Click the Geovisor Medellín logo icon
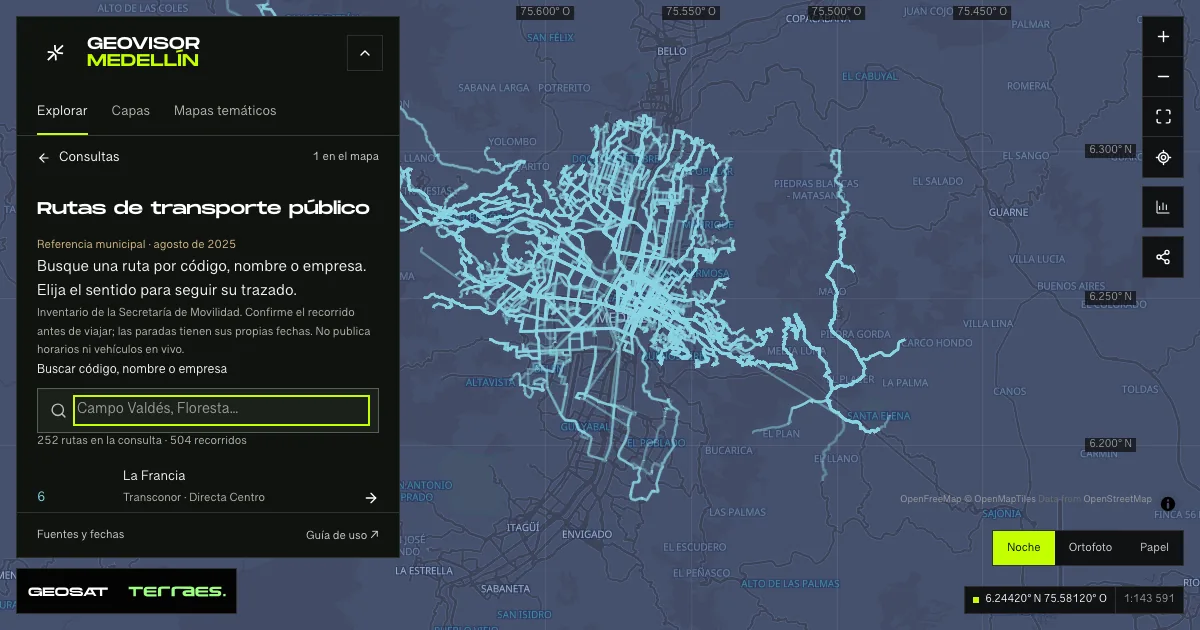This screenshot has height=630, width=1200. pyautogui.click(x=56, y=52)
